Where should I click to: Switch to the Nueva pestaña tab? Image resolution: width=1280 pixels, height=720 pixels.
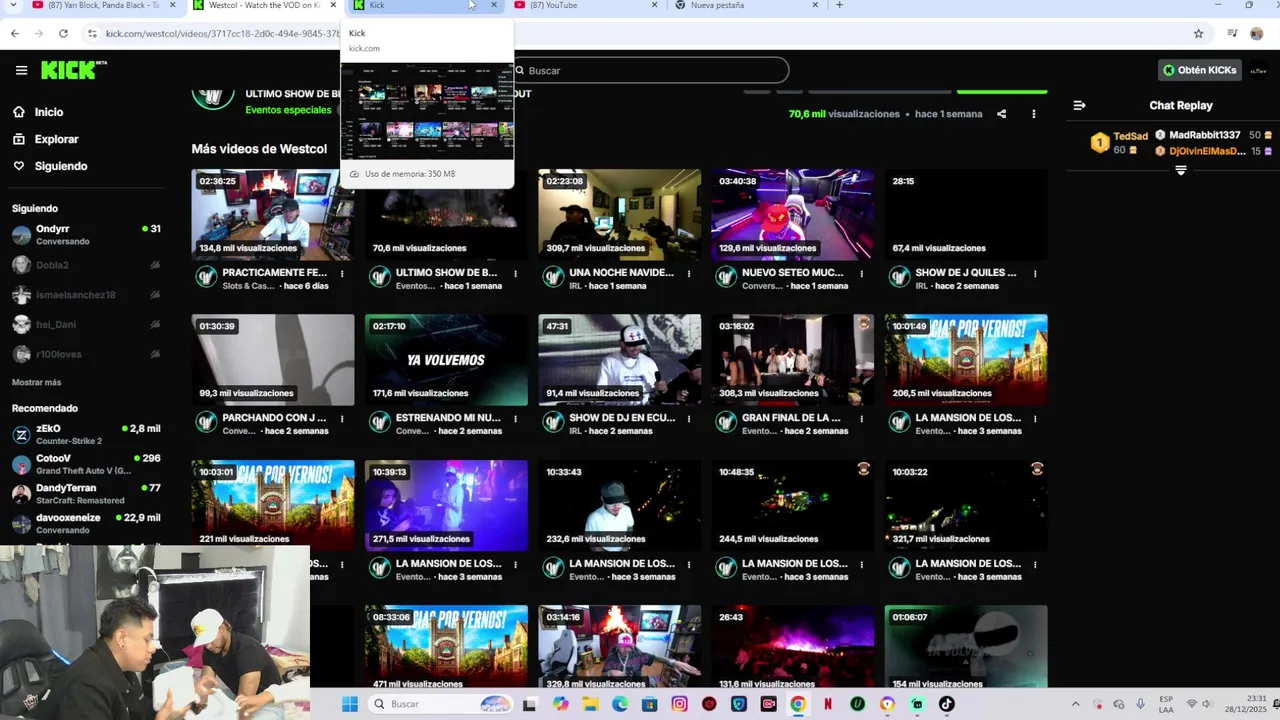pos(746,5)
